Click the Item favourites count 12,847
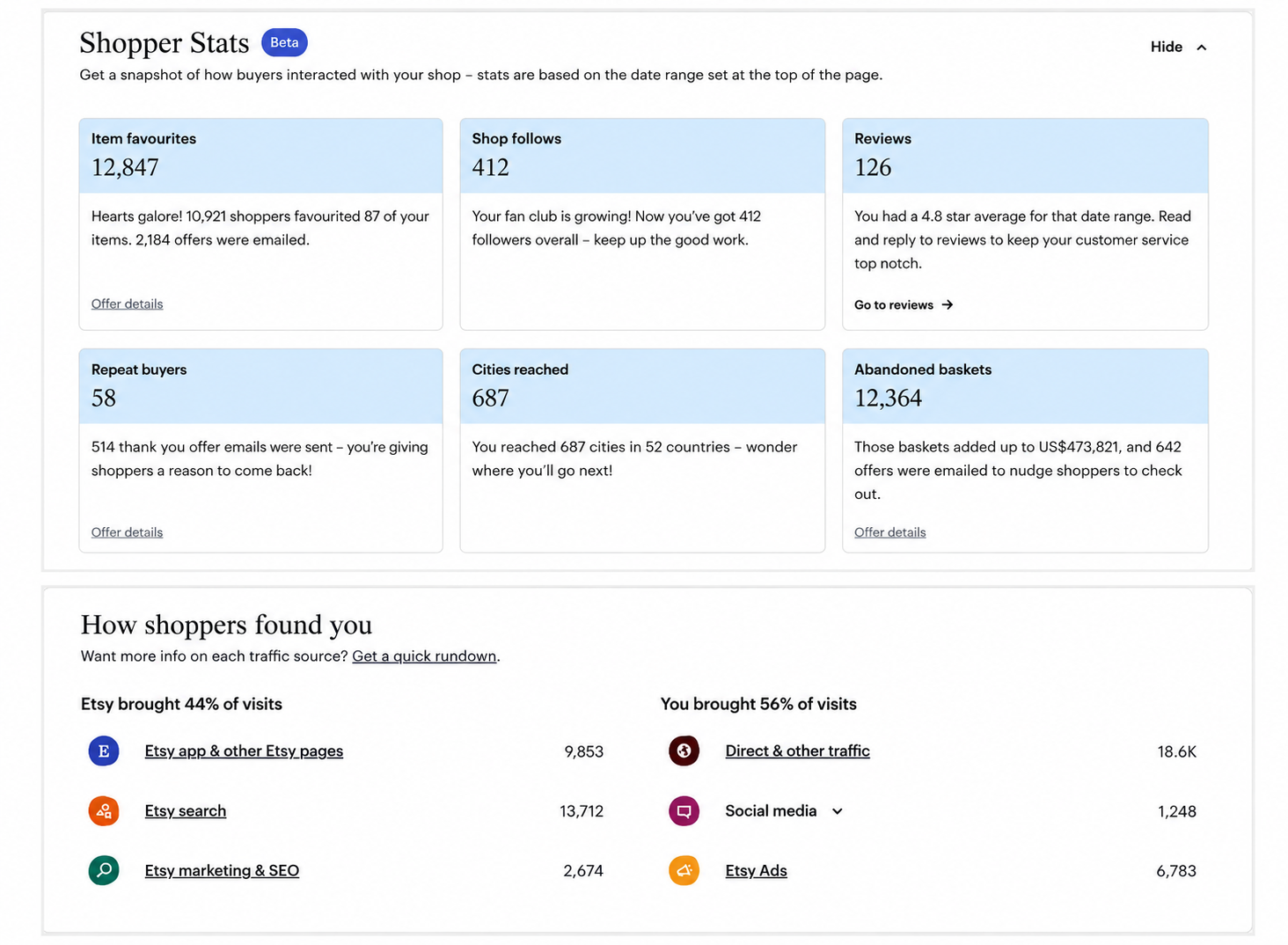The height and width of the screenshot is (945, 1288). point(125,167)
